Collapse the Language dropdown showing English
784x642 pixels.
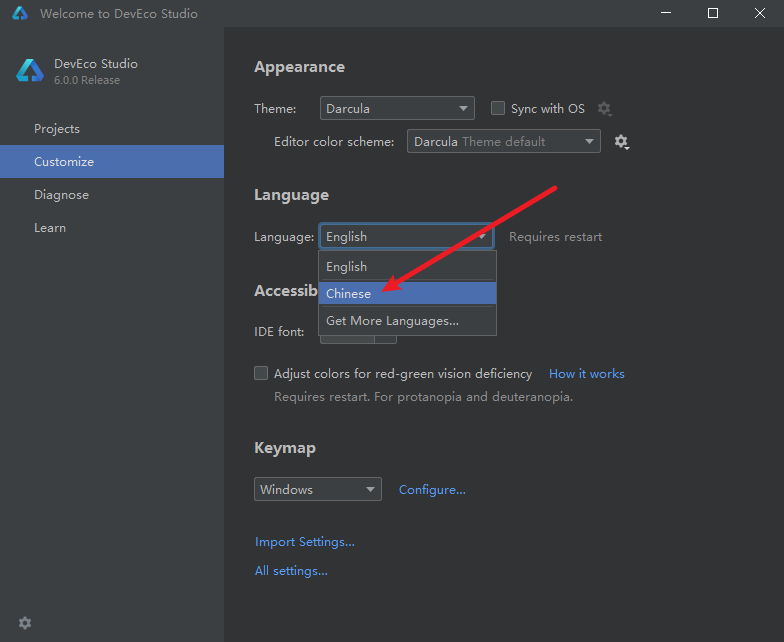pyautogui.click(x=406, y=236)
